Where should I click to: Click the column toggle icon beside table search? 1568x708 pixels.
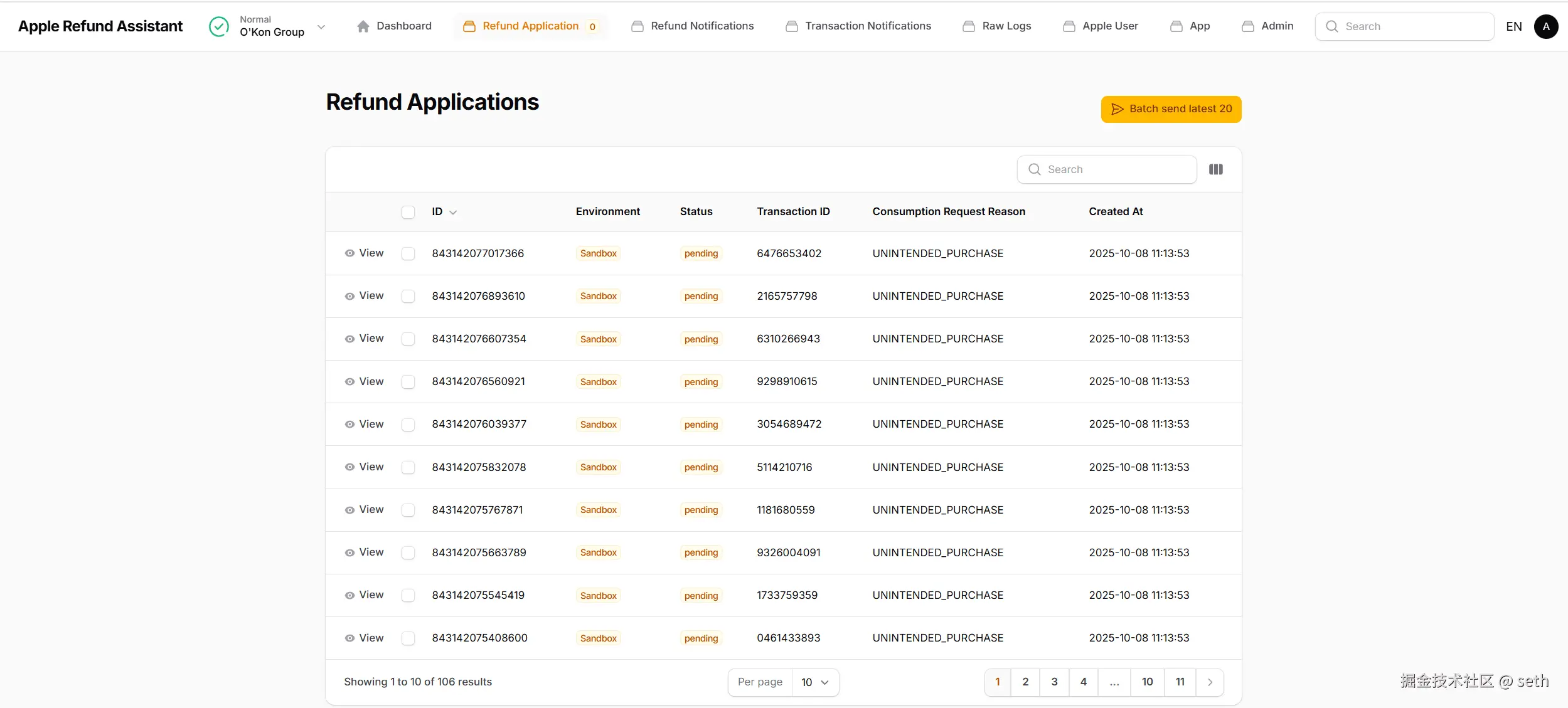pos(1215,169)
